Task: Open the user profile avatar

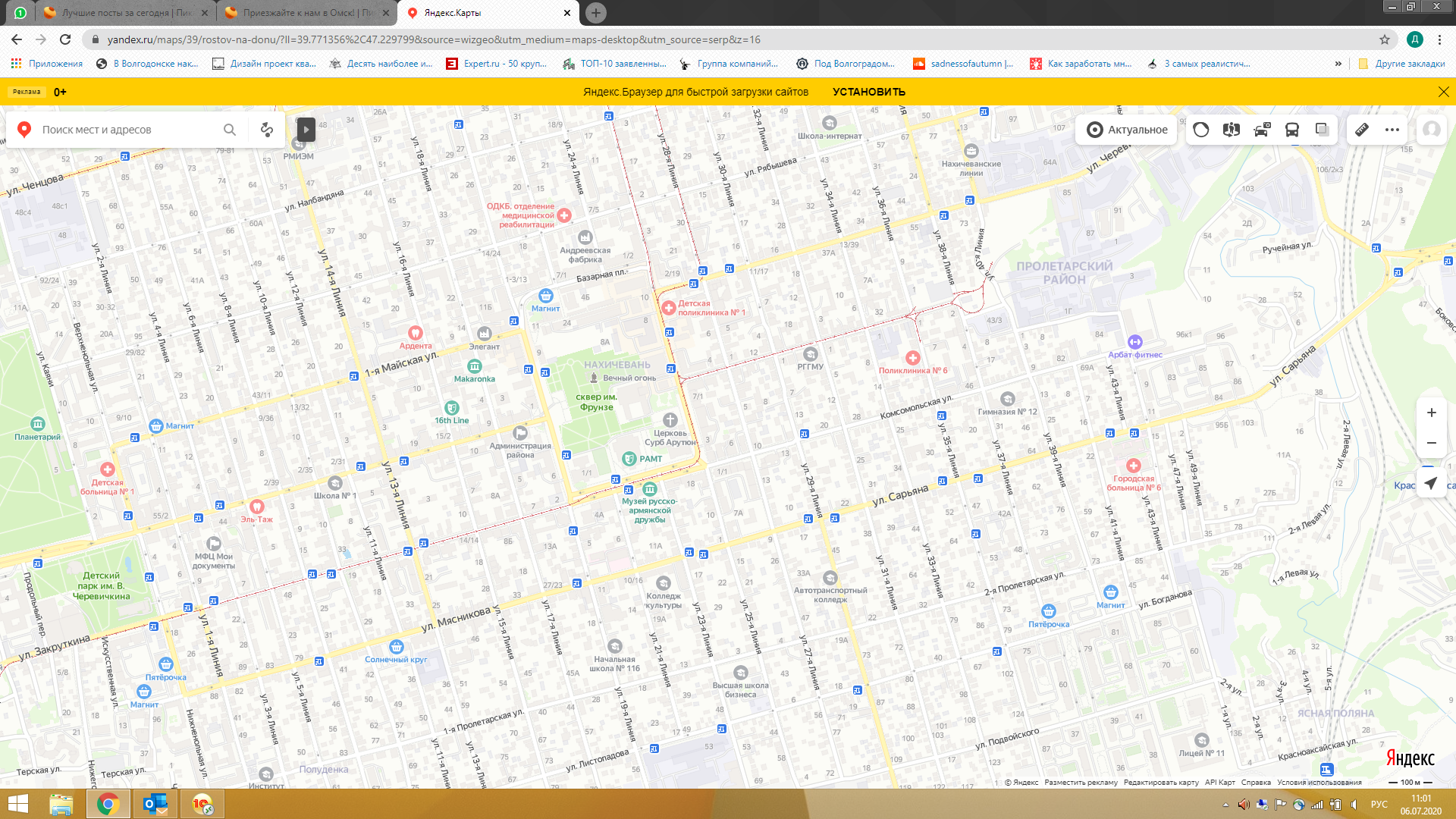Action: click(1431, 130)
